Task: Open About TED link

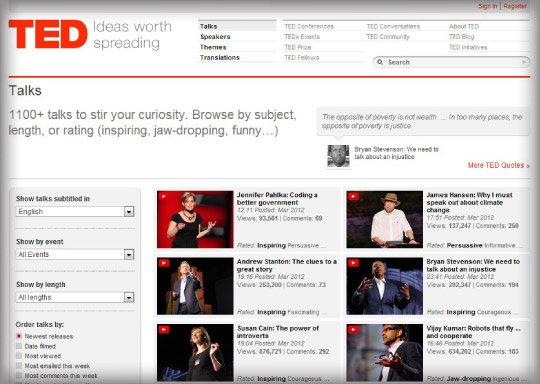Action: coord(464,27)
